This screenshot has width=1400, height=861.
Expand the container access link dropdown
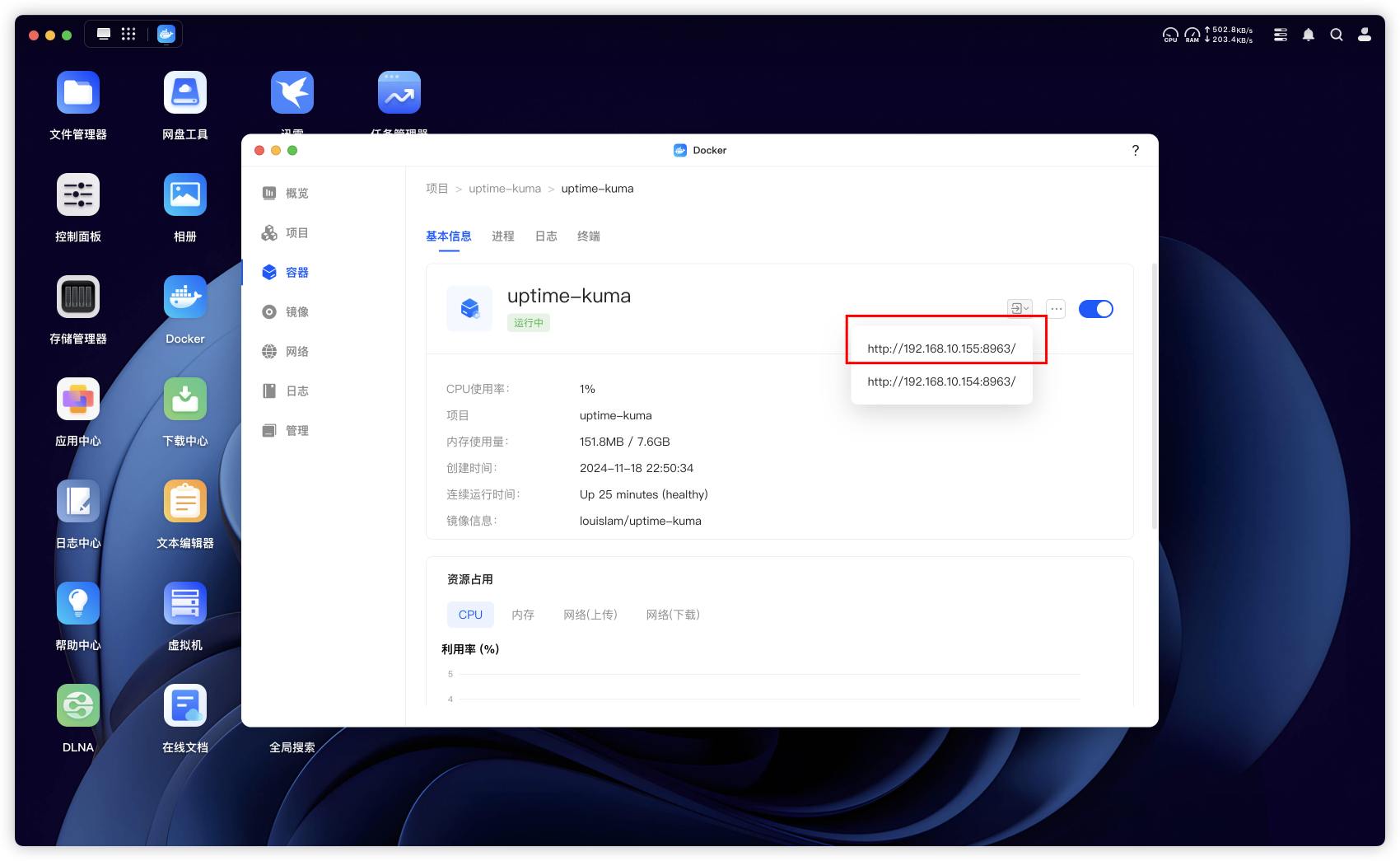pyautogui.click(x=1020, y=308)
